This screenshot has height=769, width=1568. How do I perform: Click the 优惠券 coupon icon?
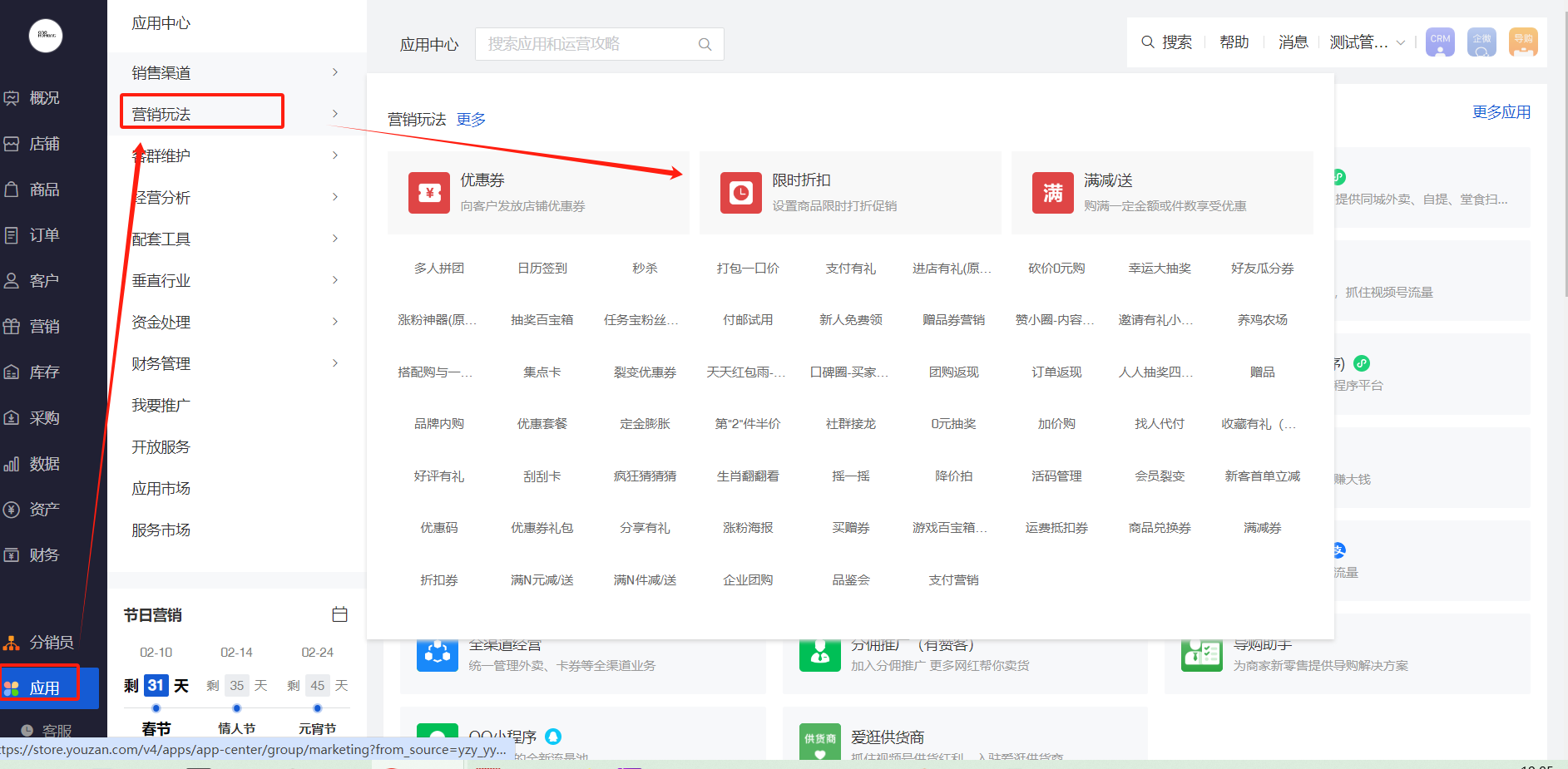(x=428, y=193)
